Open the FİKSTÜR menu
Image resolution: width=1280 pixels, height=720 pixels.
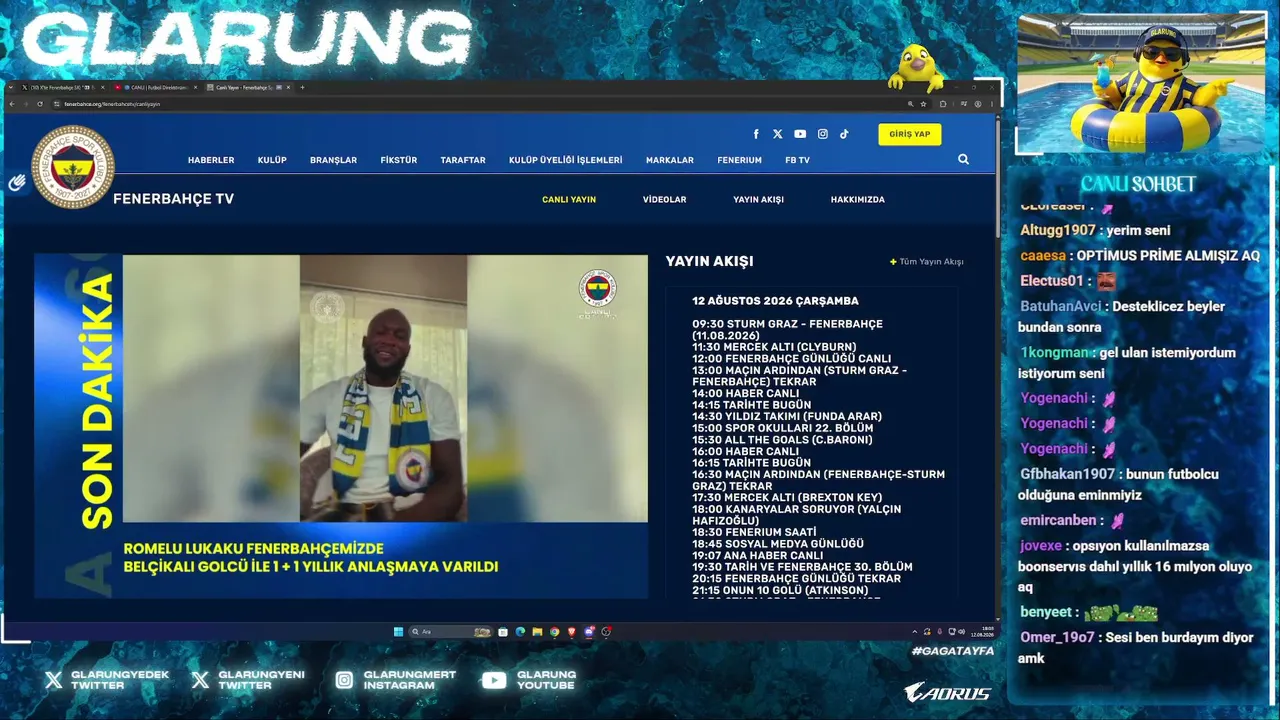(399, 160)
